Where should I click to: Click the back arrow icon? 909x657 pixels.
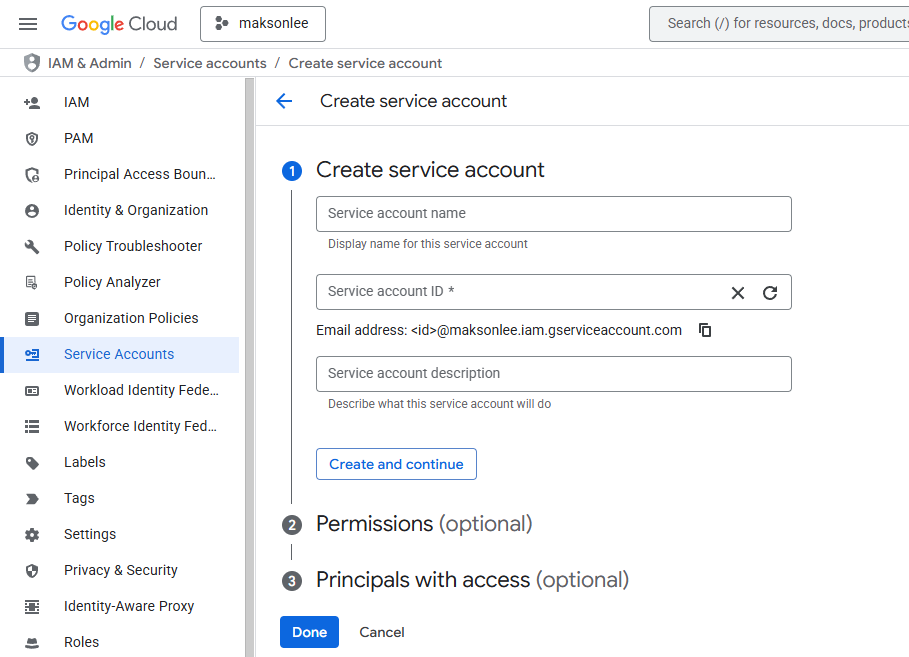(x=284, y=101)
